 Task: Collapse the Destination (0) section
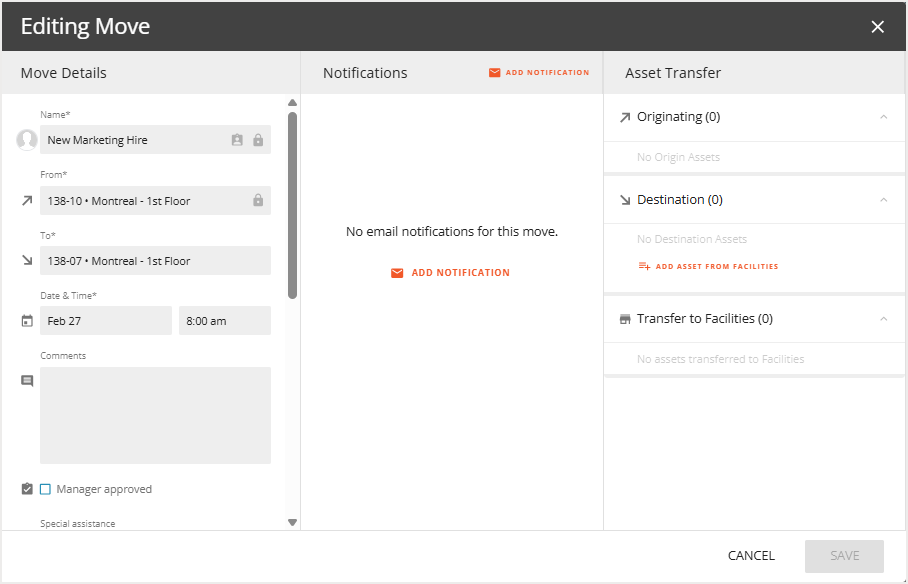883,200
